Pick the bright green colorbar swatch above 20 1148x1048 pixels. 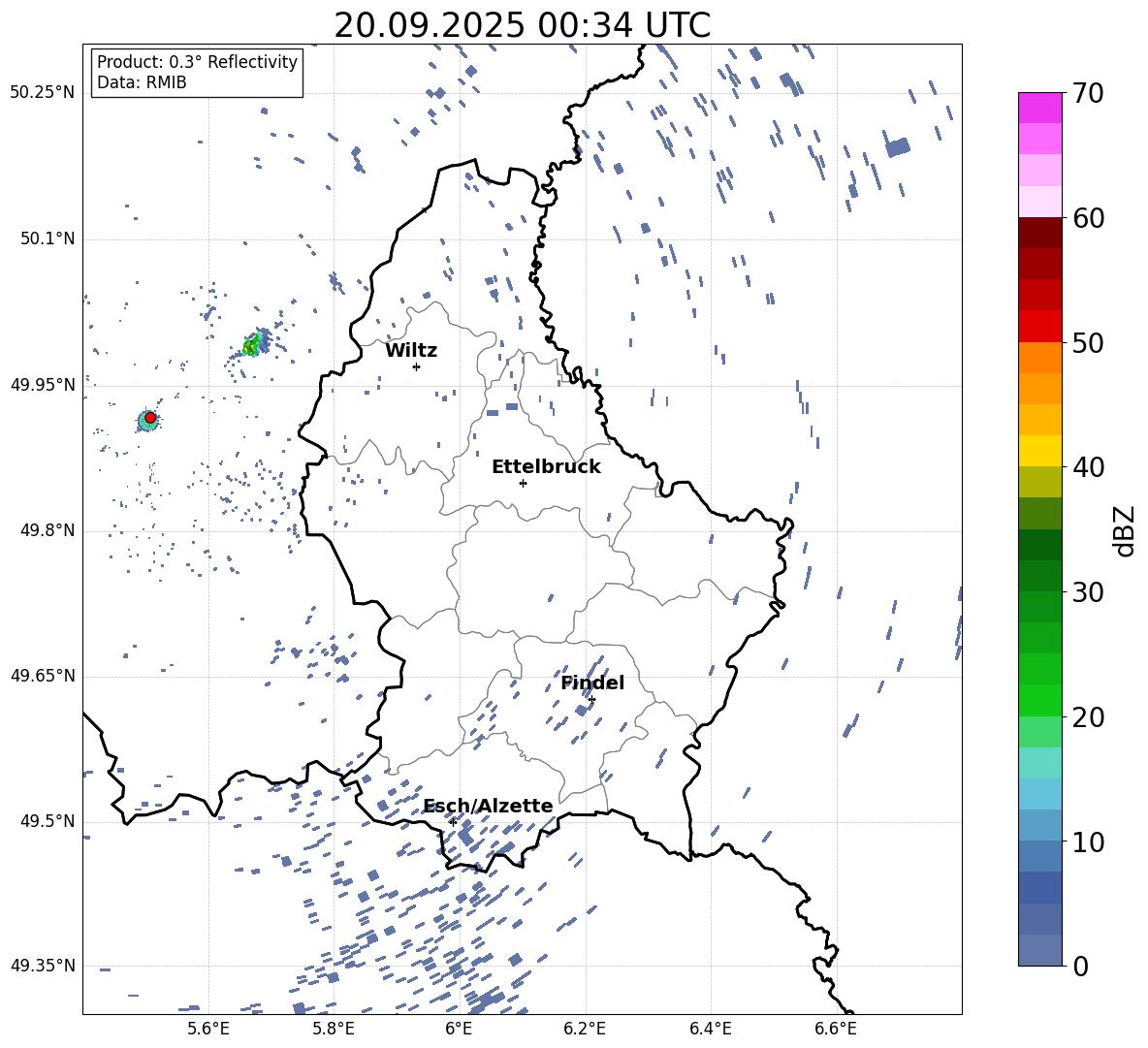tap(1039, 700)
